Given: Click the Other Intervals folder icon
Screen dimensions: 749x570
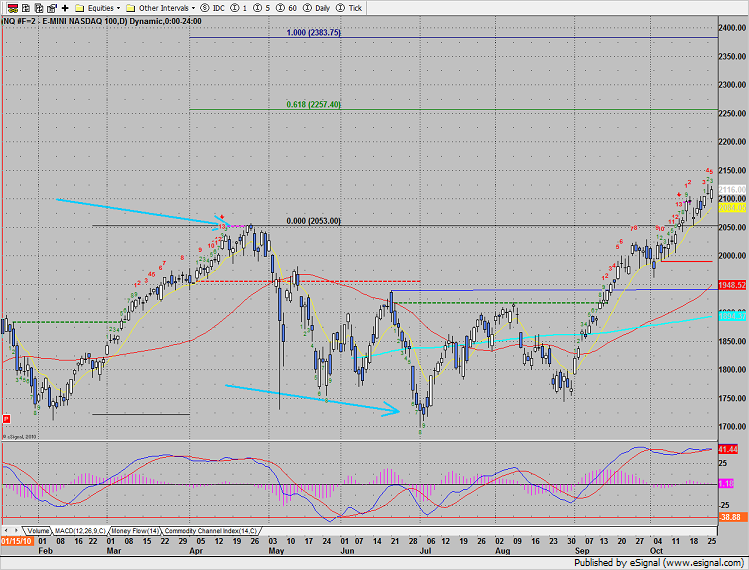Looking at the screenshot, I should (x=130, y=8).
